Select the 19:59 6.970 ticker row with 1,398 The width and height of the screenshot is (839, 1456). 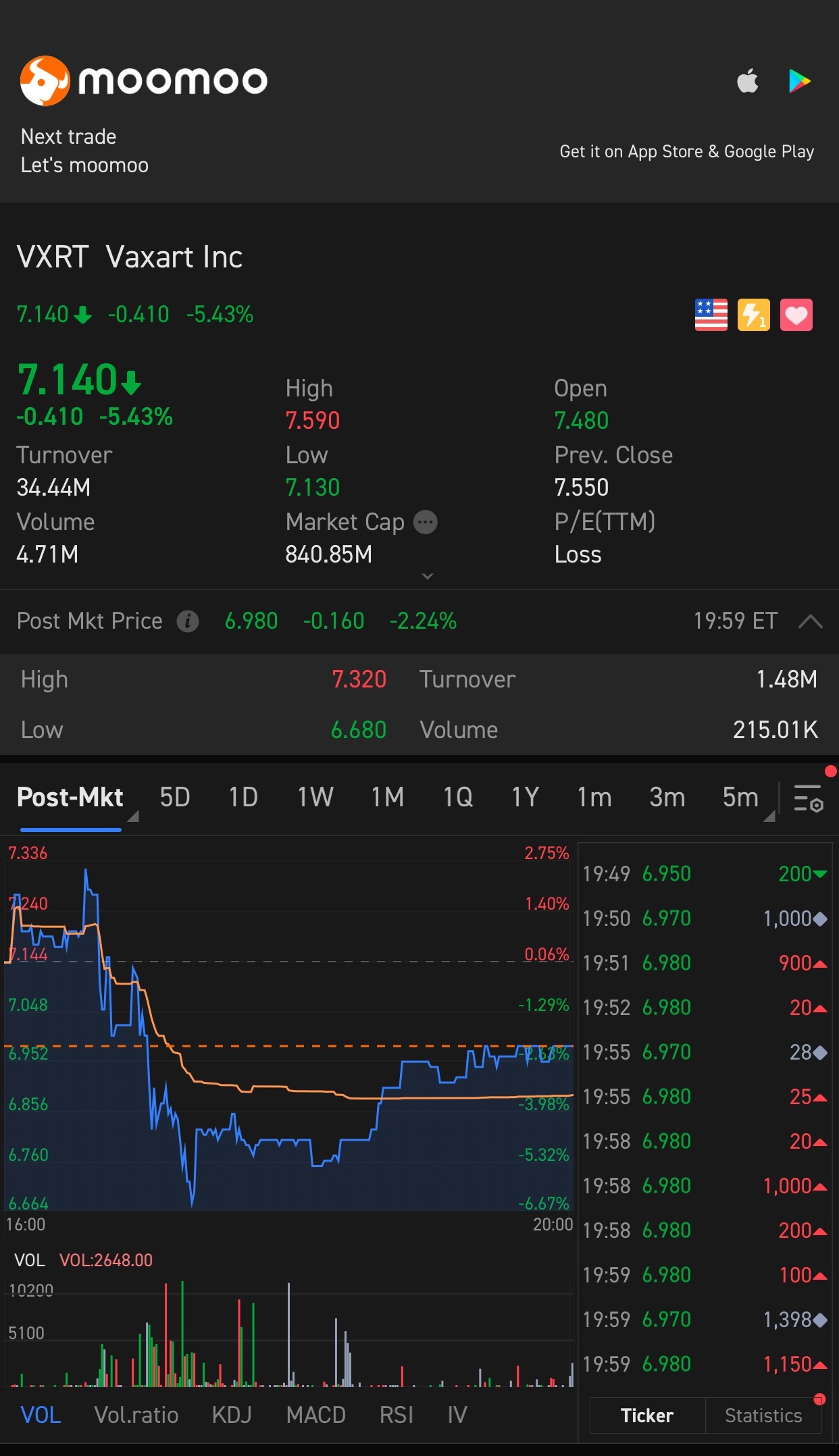coord(705,1320)
